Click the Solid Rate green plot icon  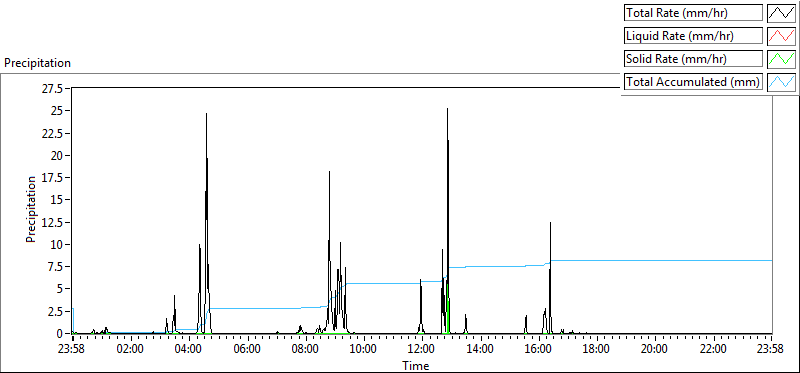[782, 59]
